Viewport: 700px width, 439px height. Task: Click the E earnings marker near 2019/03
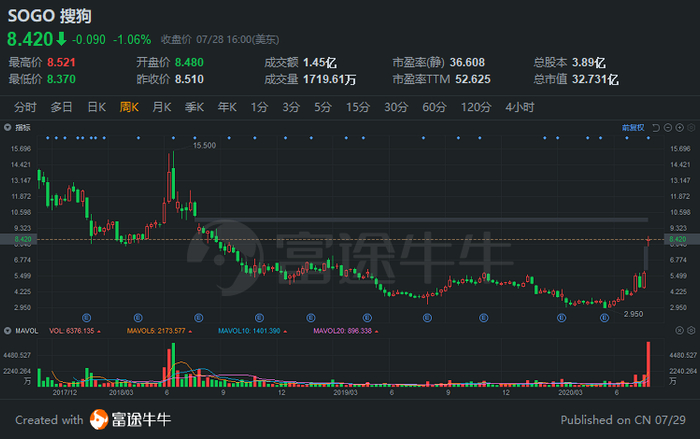[367, 318]
